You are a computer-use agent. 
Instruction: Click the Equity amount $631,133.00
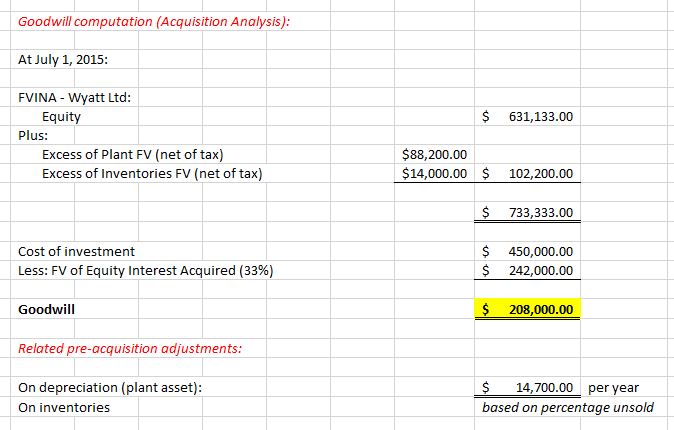(528, 117)
